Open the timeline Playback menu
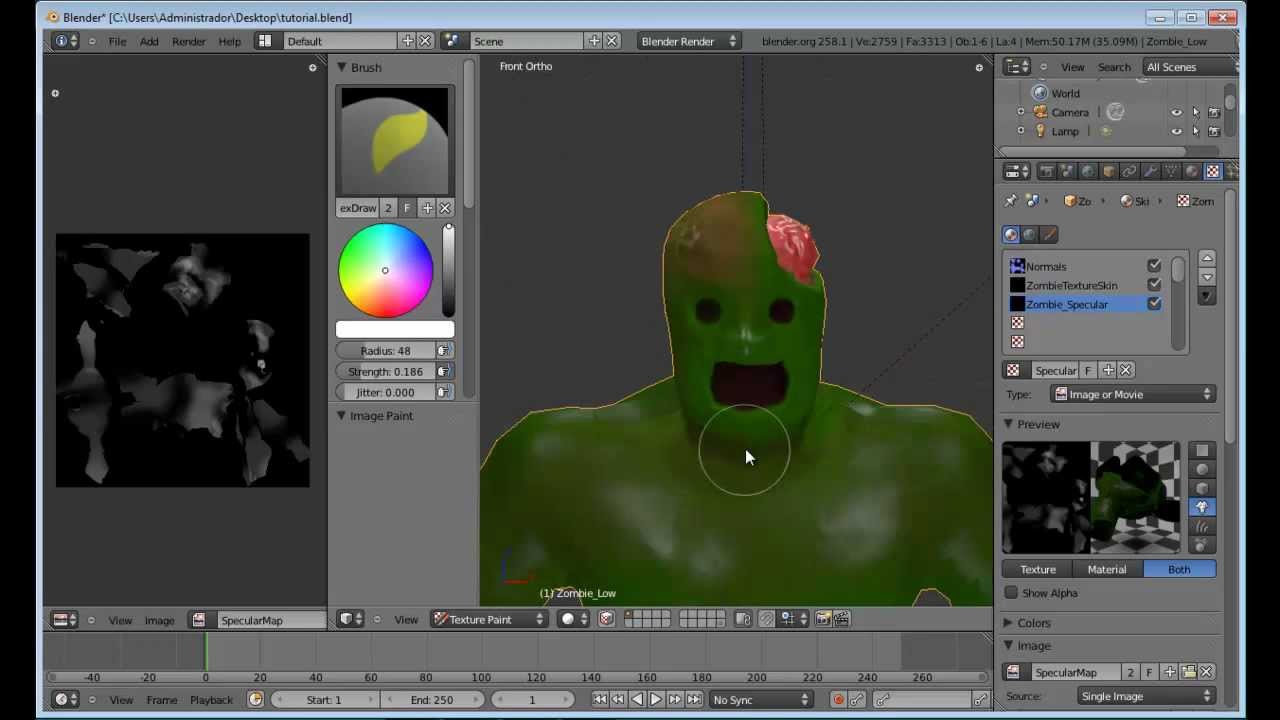 tap(211, 700)
